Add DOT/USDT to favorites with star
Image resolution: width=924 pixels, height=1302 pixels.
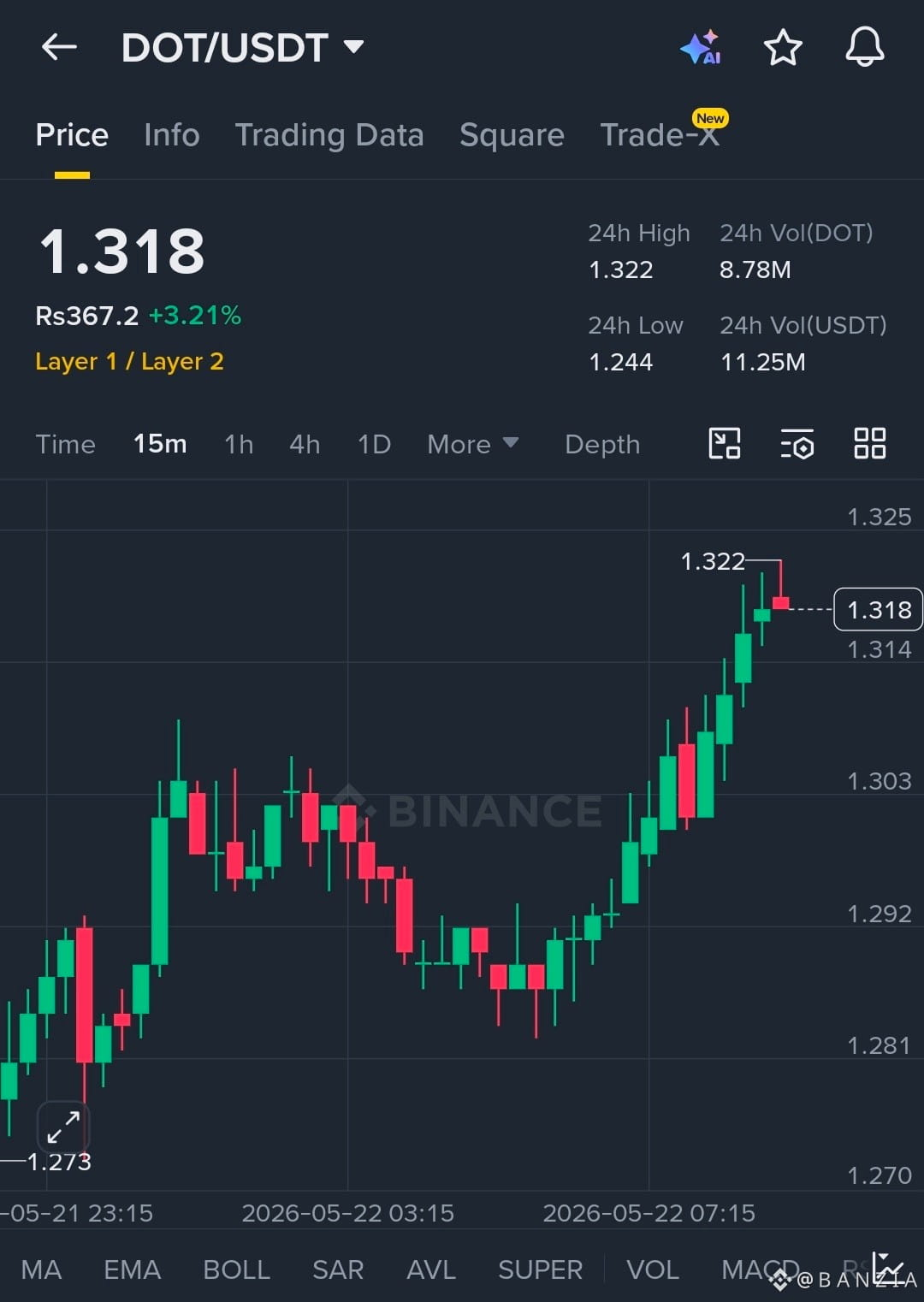point(783,47)
